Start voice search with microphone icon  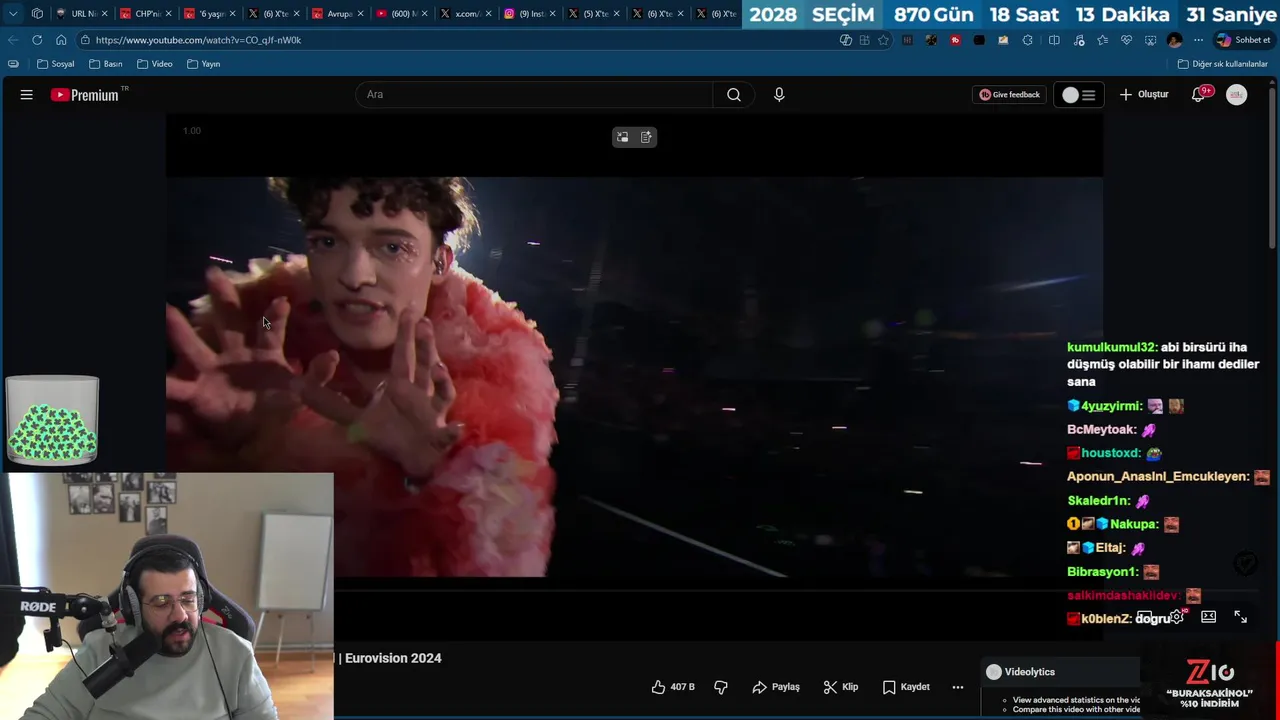779,95
